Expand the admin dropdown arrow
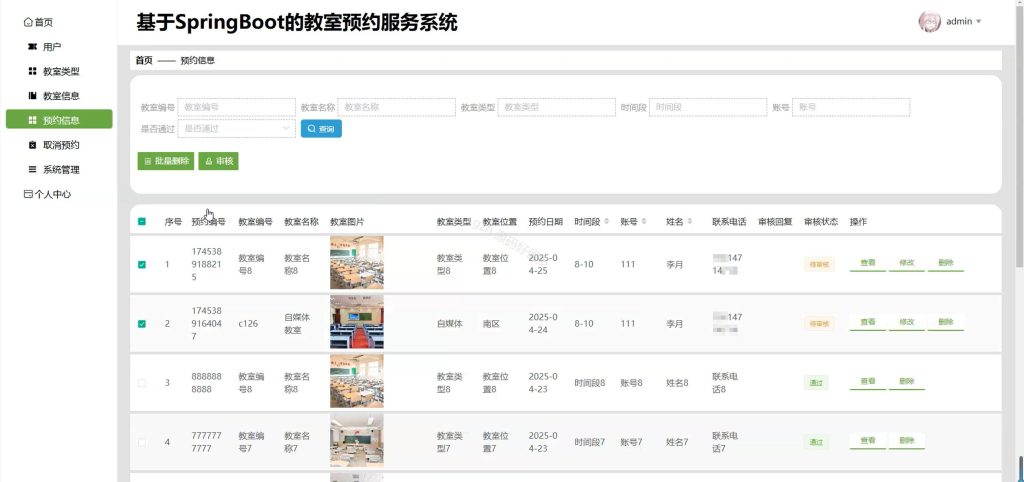The width and height of the screenshot is (1024, 482). [x=978, y=22]
